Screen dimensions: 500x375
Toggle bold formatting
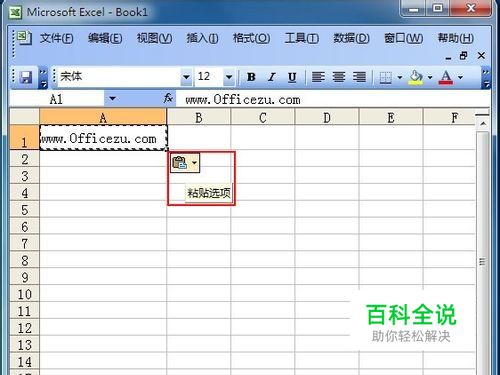point(251,77)
